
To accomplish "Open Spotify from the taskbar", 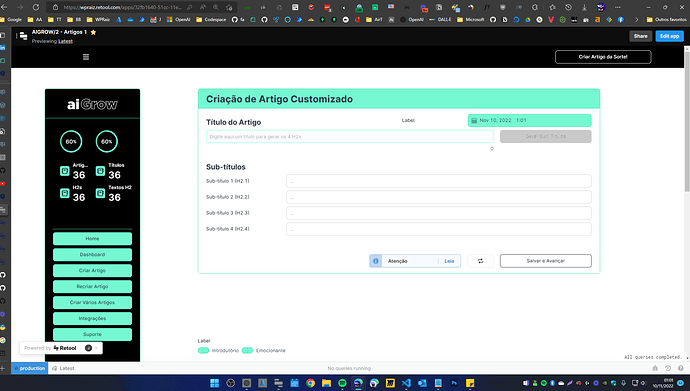I will [x=342, y=383].
